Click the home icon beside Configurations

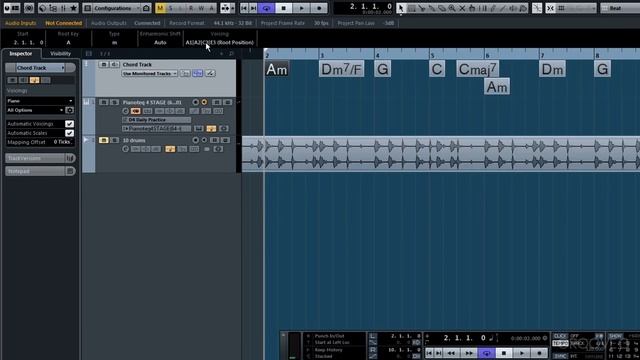pos(146,8)
